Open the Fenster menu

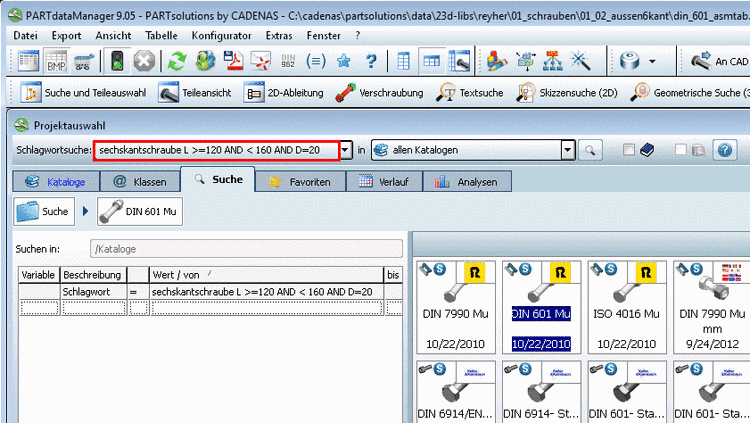click(324, 35)
